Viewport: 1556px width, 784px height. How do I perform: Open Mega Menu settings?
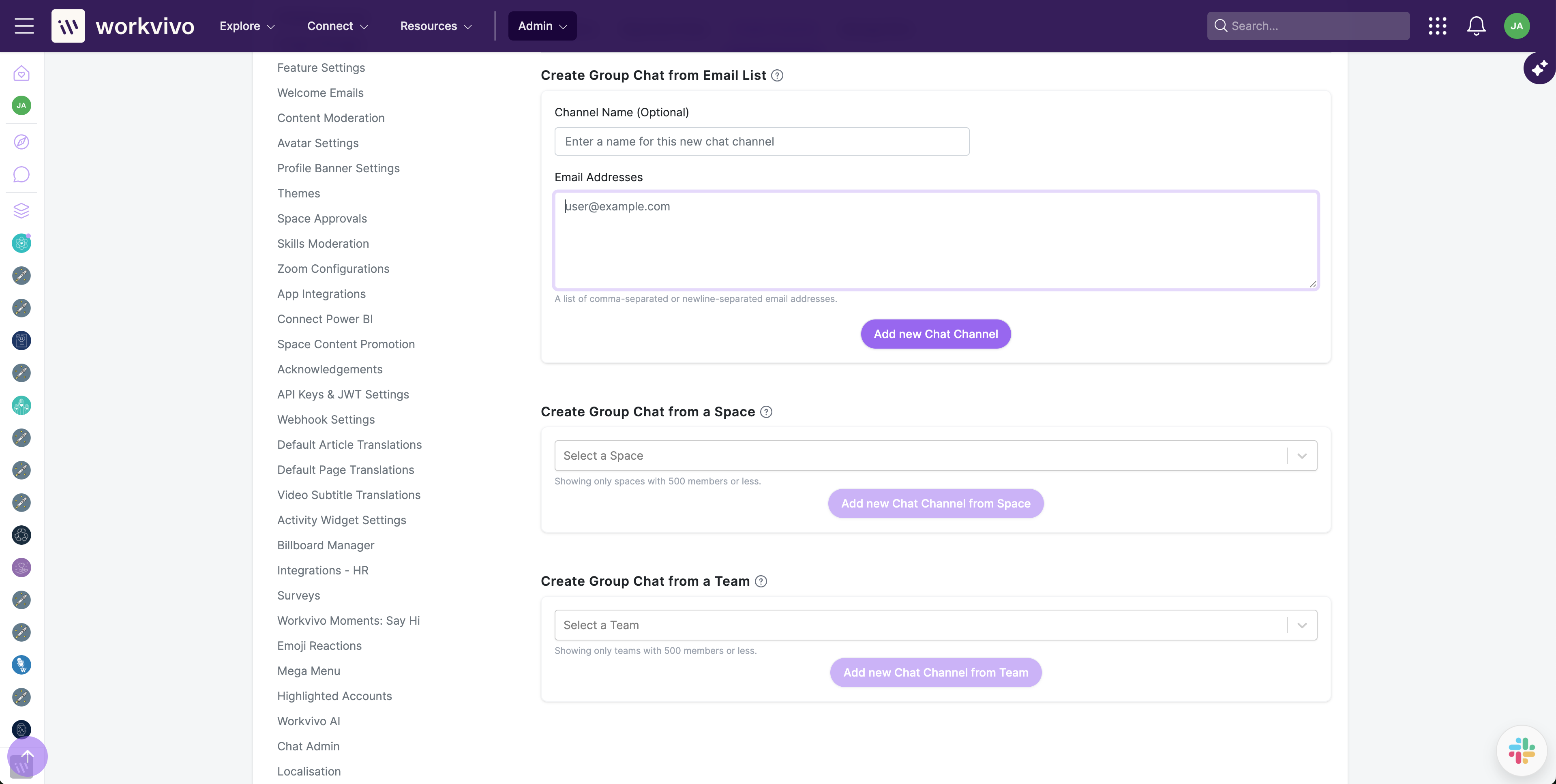point(309,671)
